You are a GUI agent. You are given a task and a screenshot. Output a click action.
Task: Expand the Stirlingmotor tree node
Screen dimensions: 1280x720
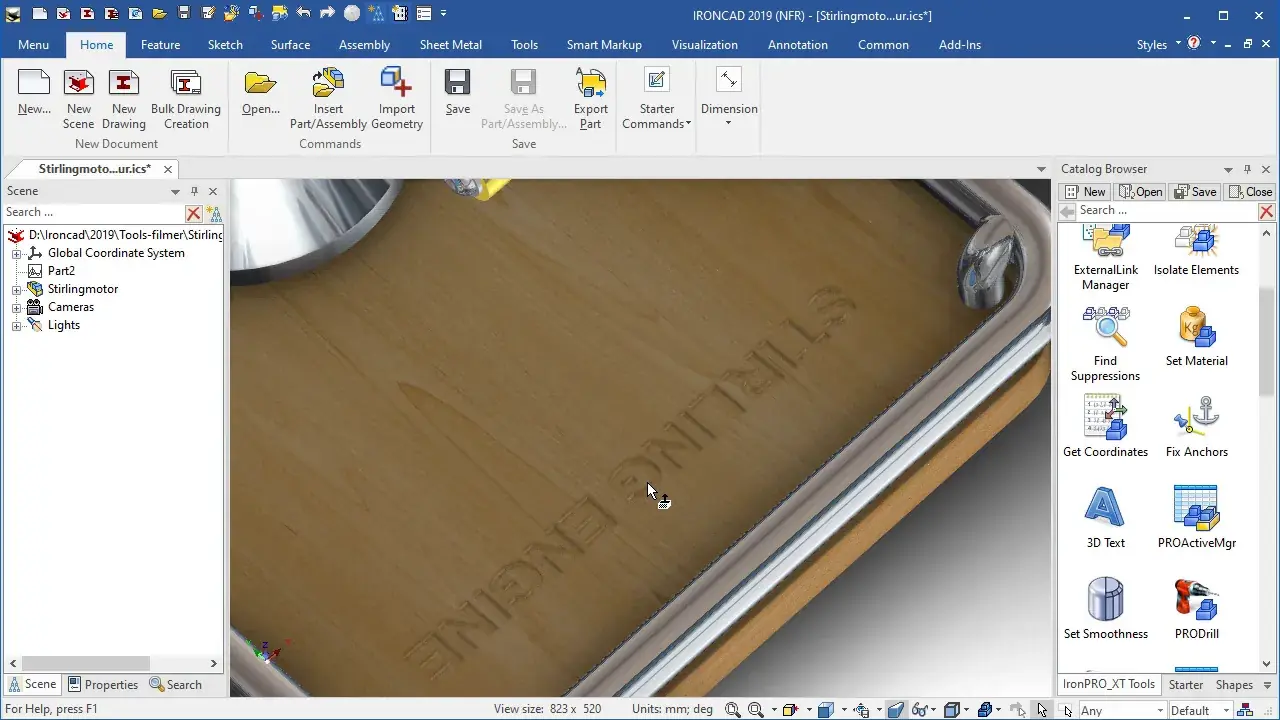coord(16,290)
